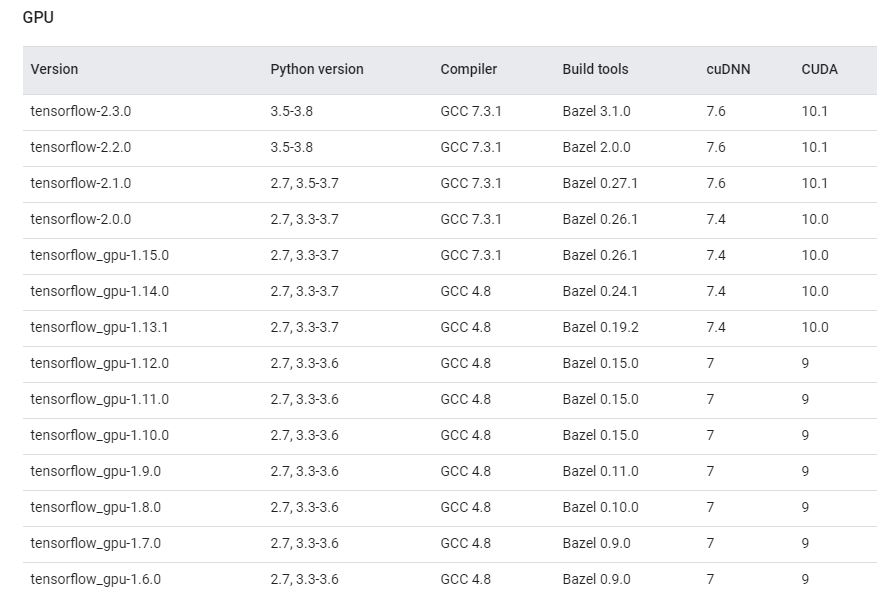This screenshot has width=880, height=592.
Task: Click Bazel 0.26.1 in tensorflow_gpu-1.15.0 row
Action: [601, 255]
